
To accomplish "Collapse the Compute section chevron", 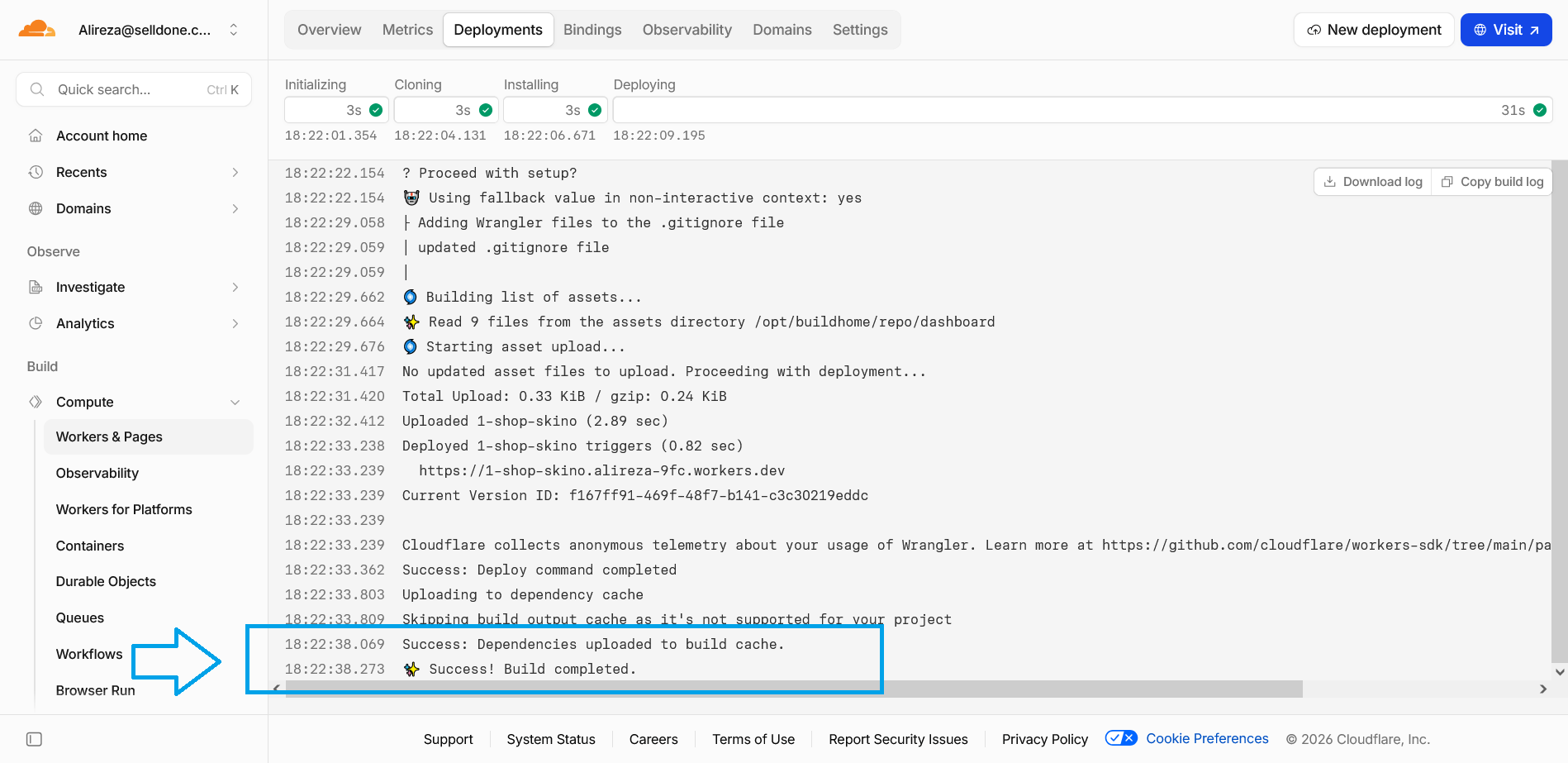I will point(235,402).
